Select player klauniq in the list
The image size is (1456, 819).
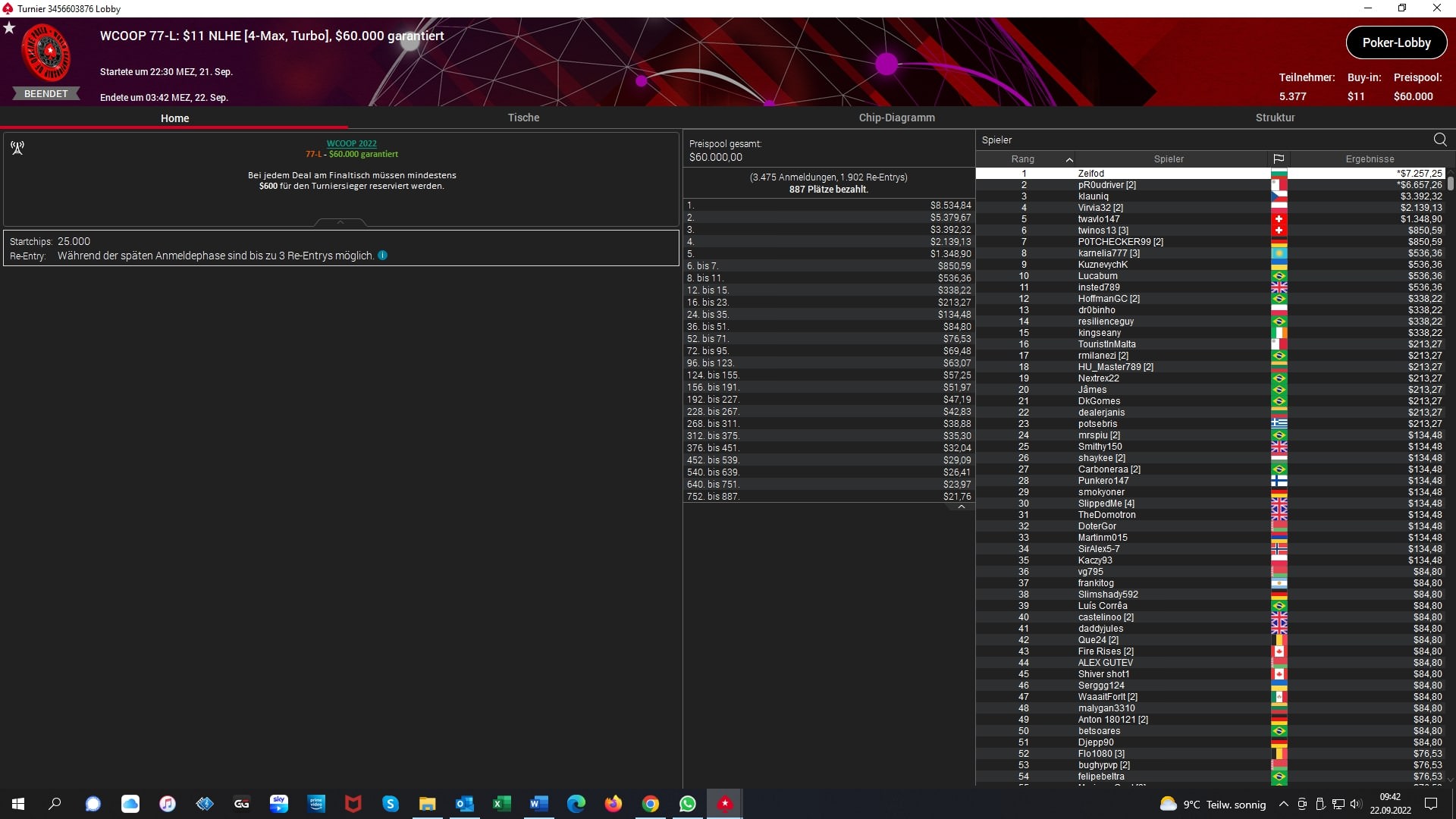click(x=1210, y=196)
